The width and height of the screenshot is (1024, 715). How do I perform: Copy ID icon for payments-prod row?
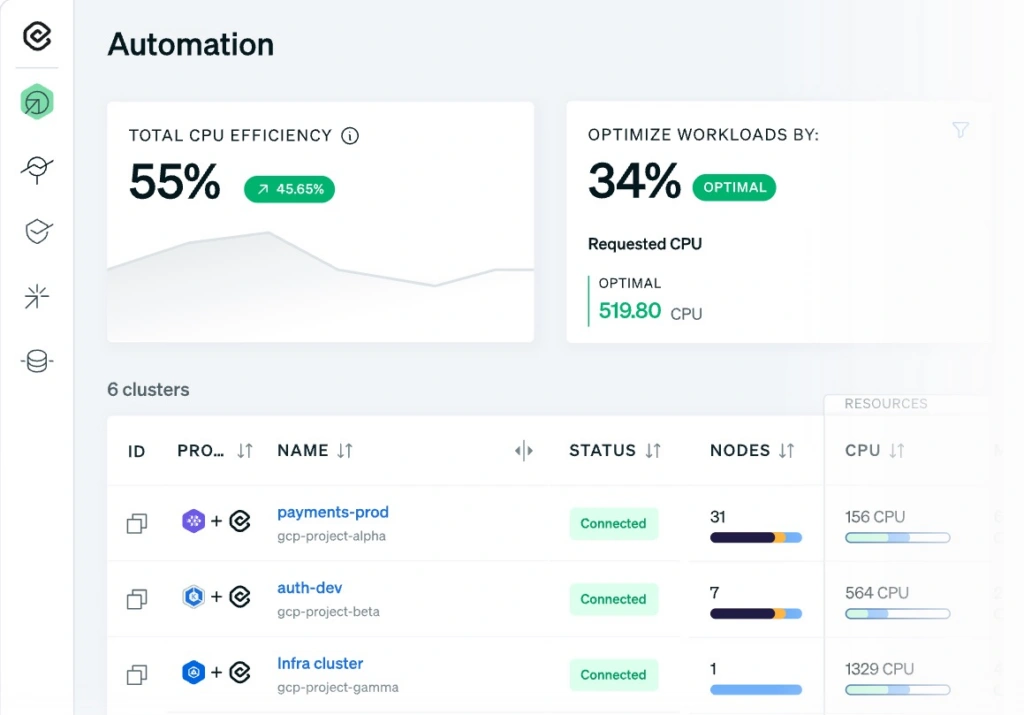click(x=137, y=523)
